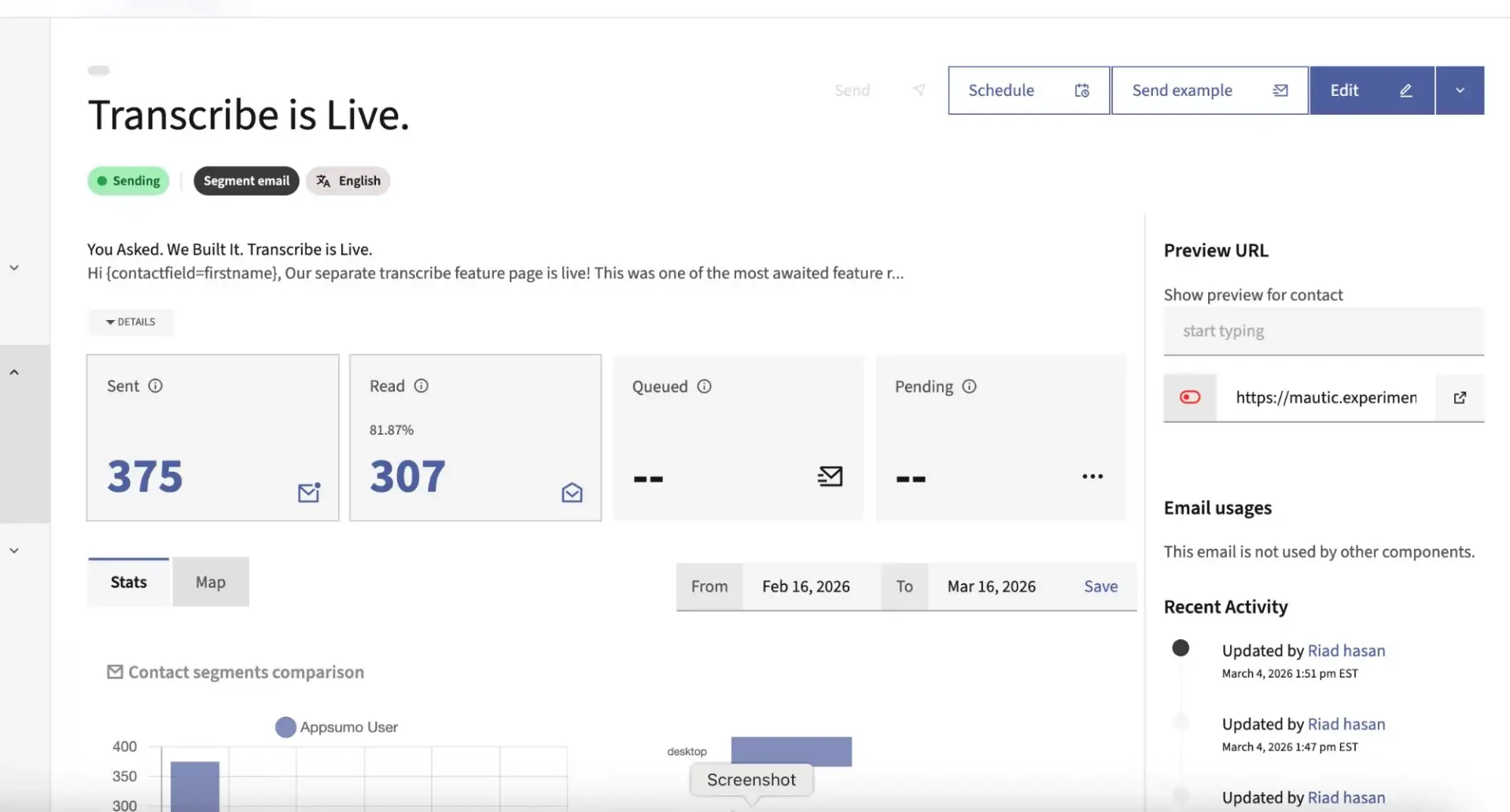
Task: Click the paper plane Send icon
Action: pos(918,90)
